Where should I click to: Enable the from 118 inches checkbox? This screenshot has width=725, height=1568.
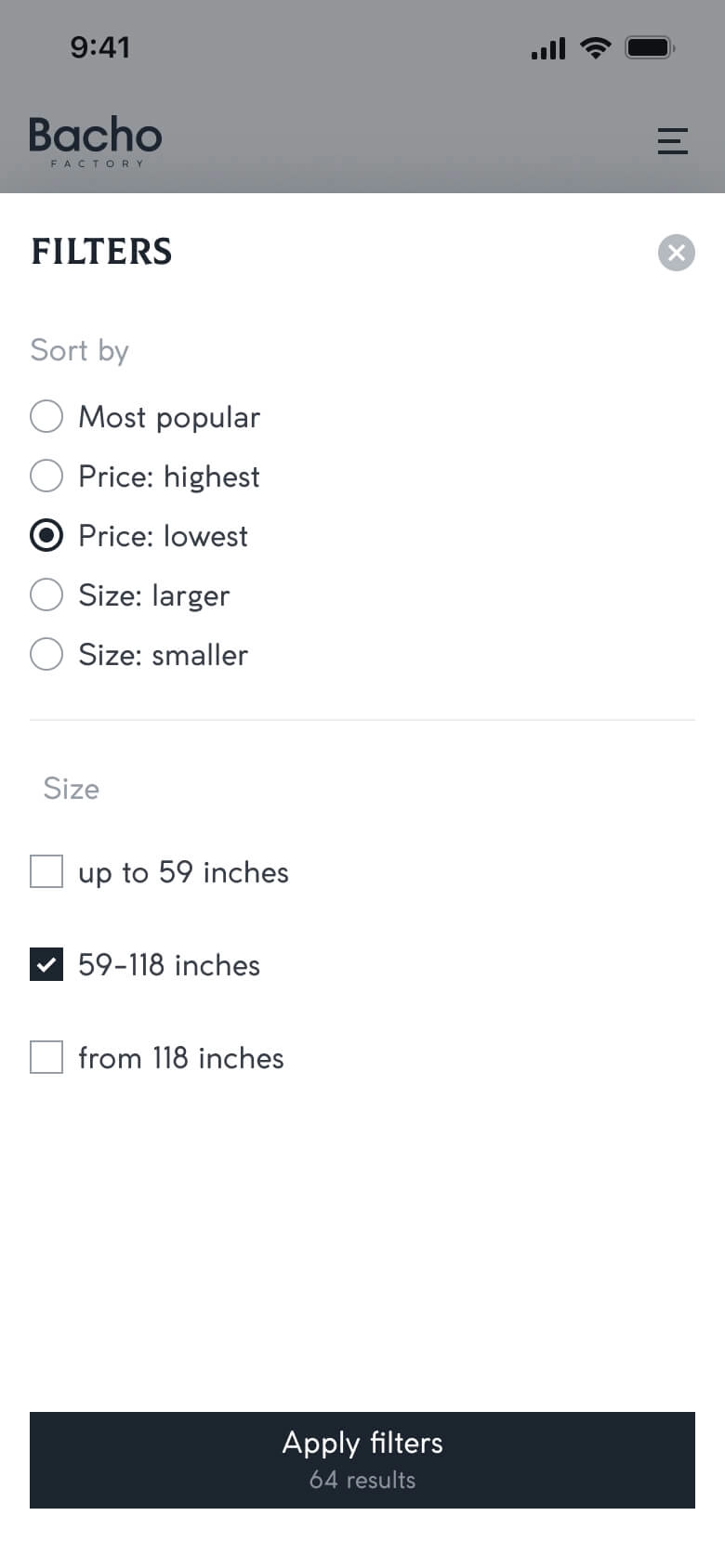point(46,1057)
